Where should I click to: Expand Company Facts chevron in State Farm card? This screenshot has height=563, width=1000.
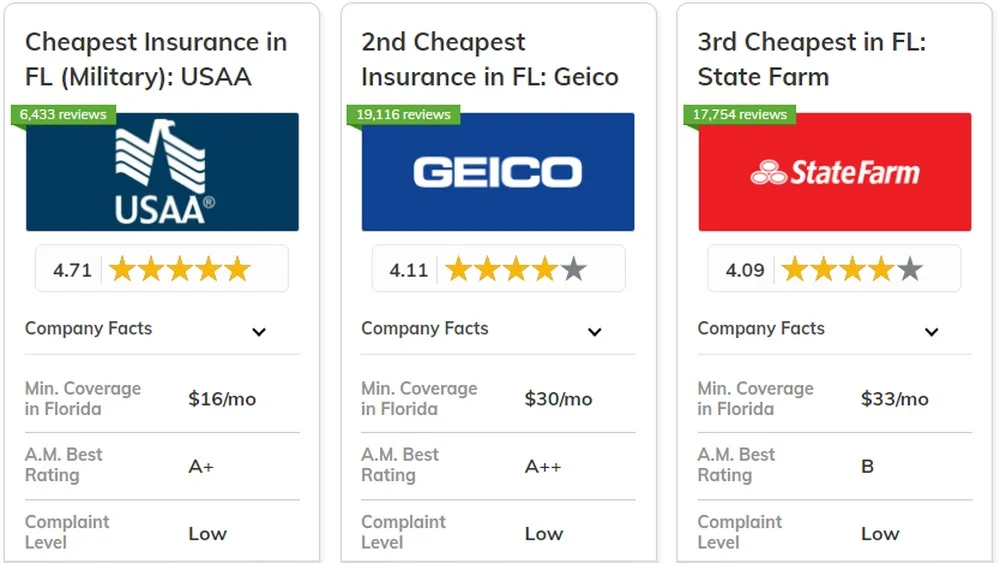pyautogui.click(x=931, y=332)
